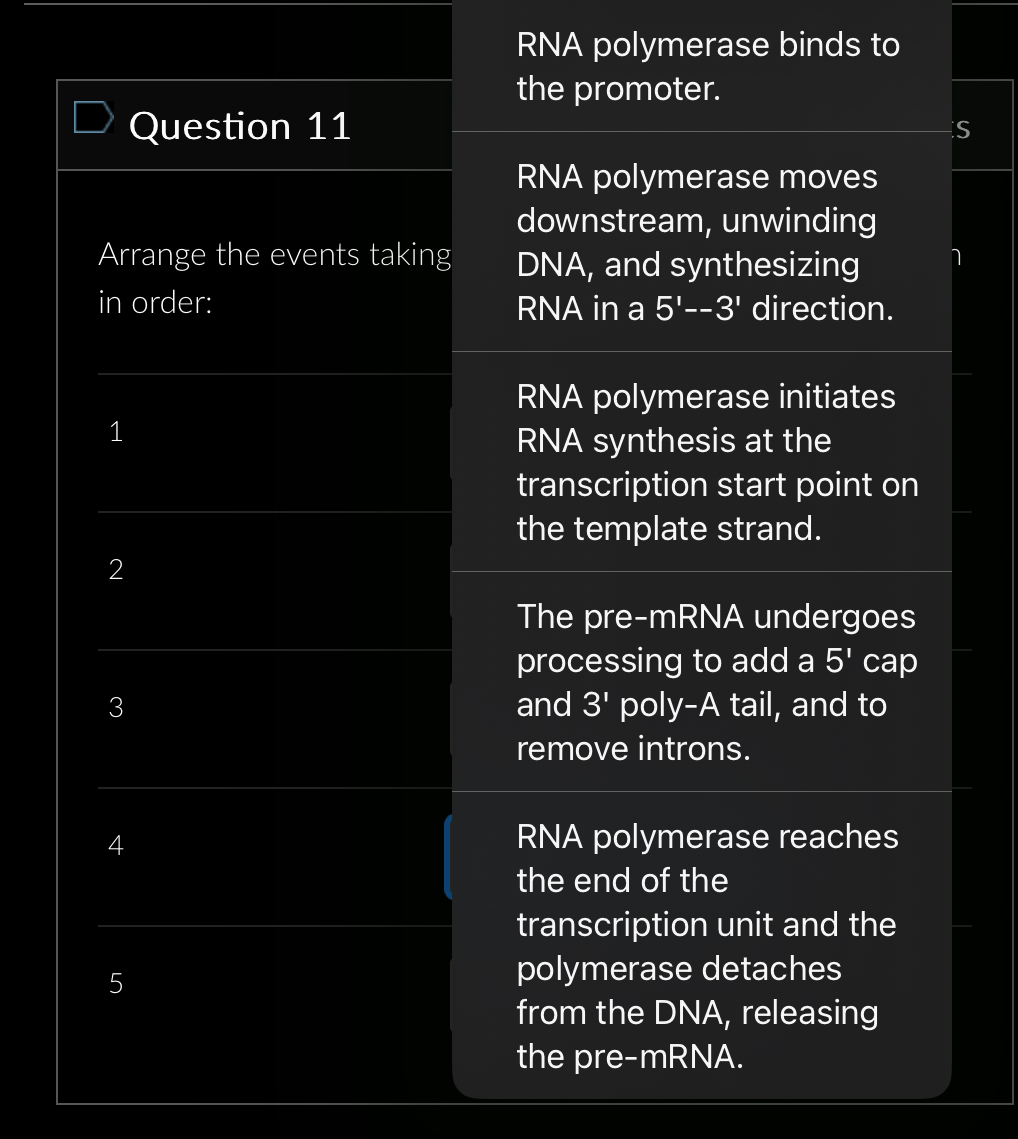
Task: Flag Question 11 using the bookmark icon
Action: [94, 118]
